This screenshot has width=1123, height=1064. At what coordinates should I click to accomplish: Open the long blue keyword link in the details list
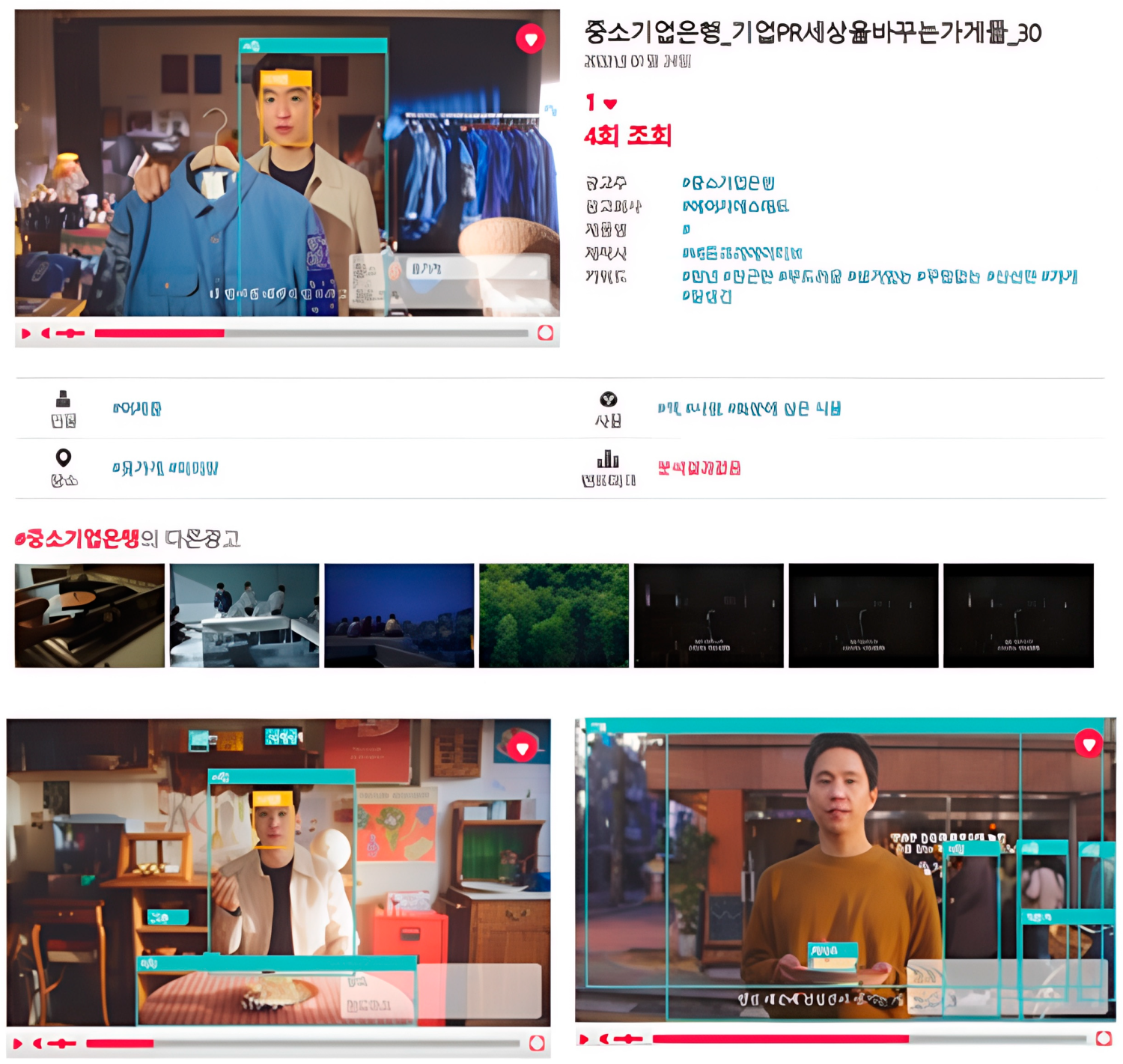click(x=880, y=286)
